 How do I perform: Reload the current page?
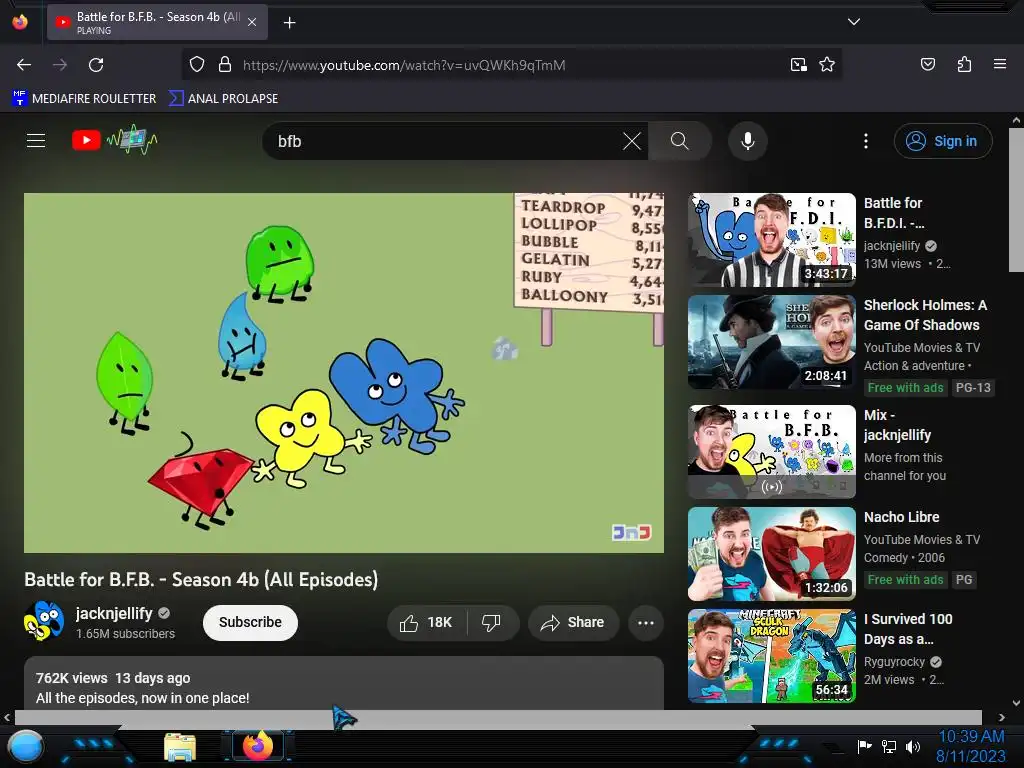point(96,65)
